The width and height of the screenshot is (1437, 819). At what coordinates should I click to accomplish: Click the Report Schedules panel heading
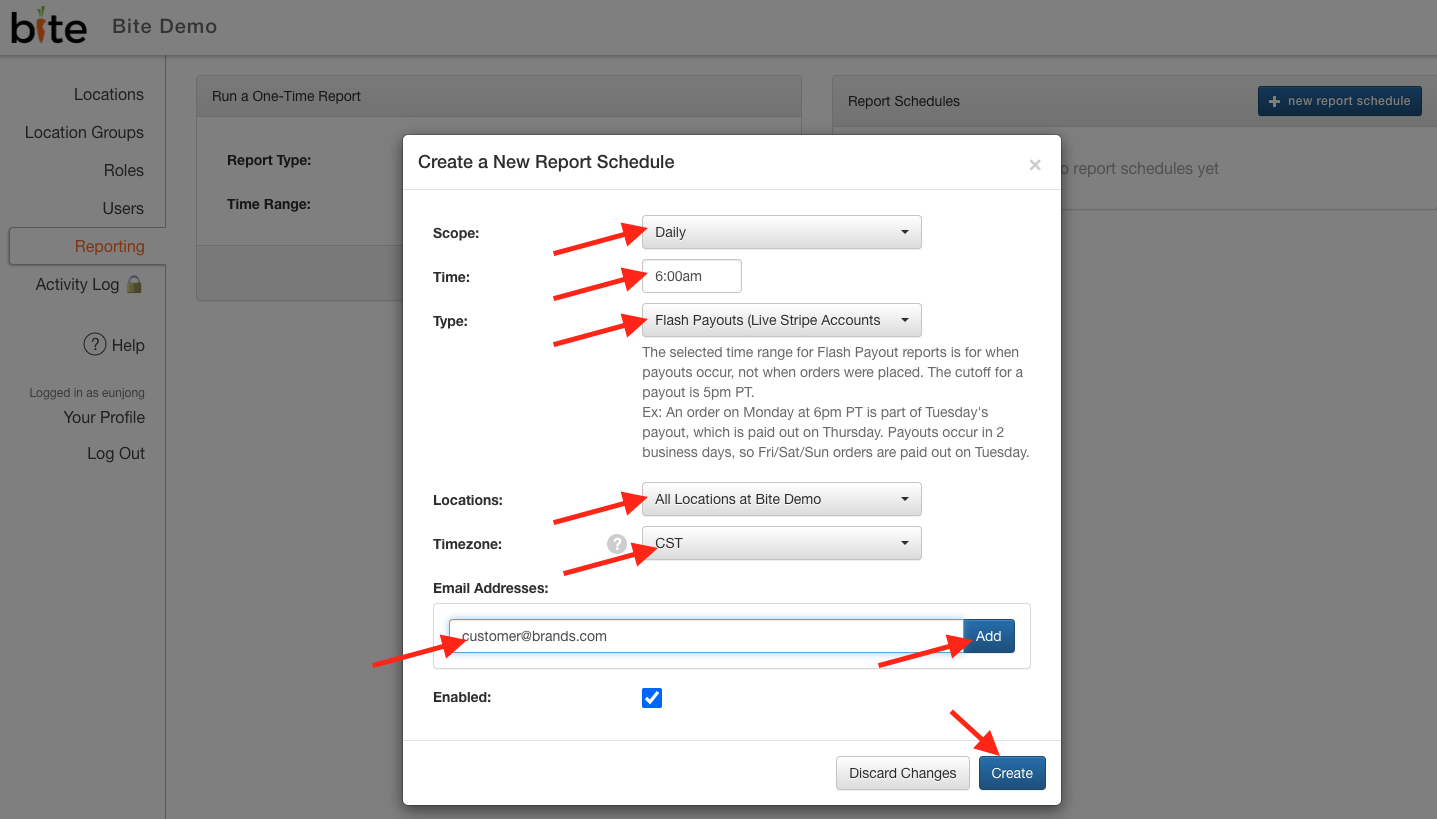coord(904,101)
